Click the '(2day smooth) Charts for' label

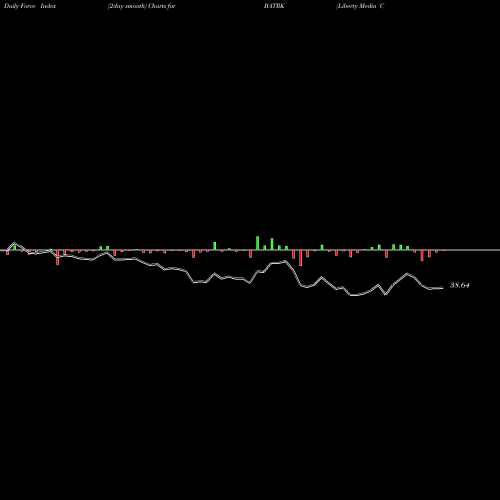[x=141, y=6]
